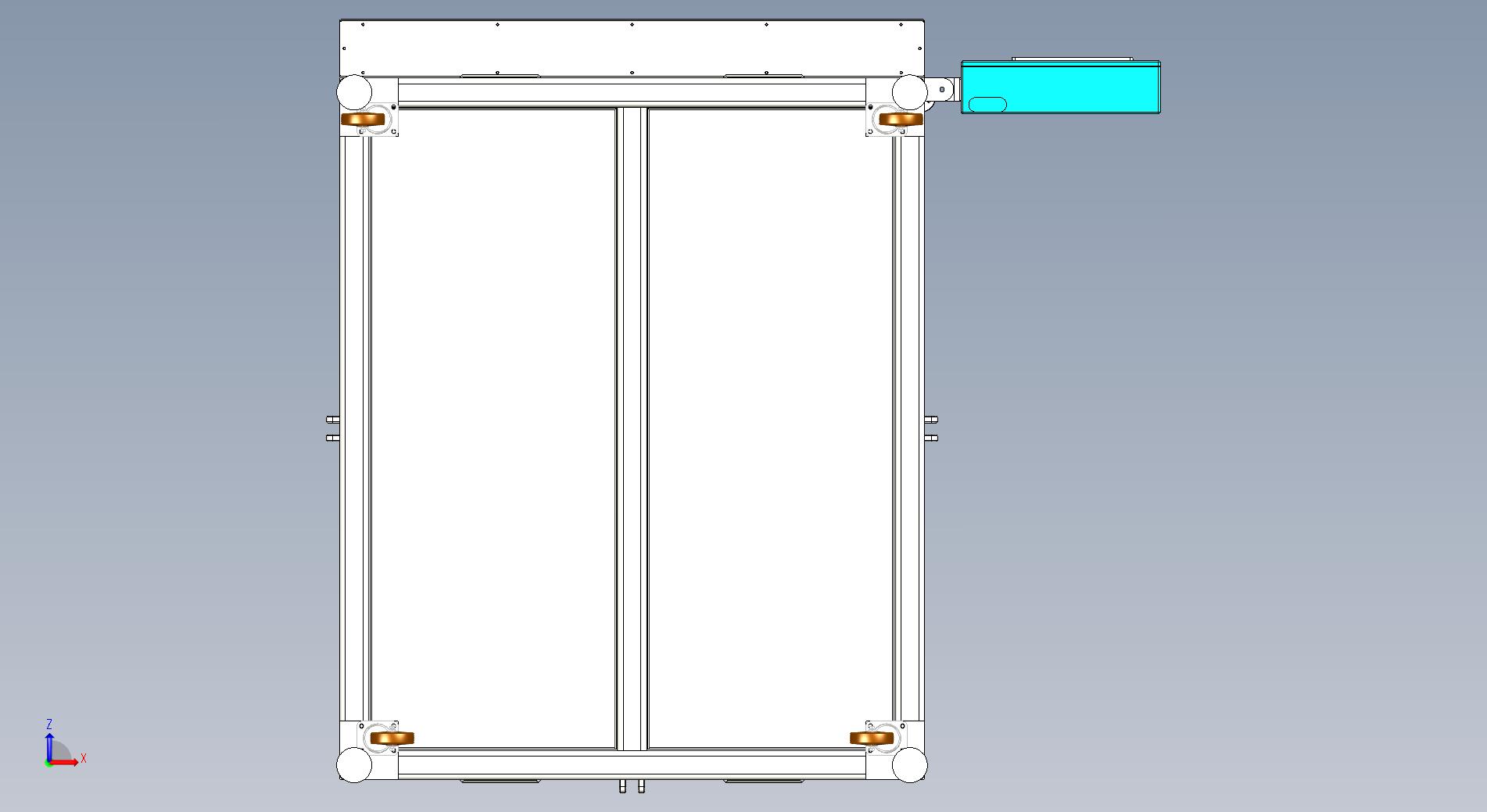Pick the bottom-left round corner post
1487x812 pixels.
[354, 764]
